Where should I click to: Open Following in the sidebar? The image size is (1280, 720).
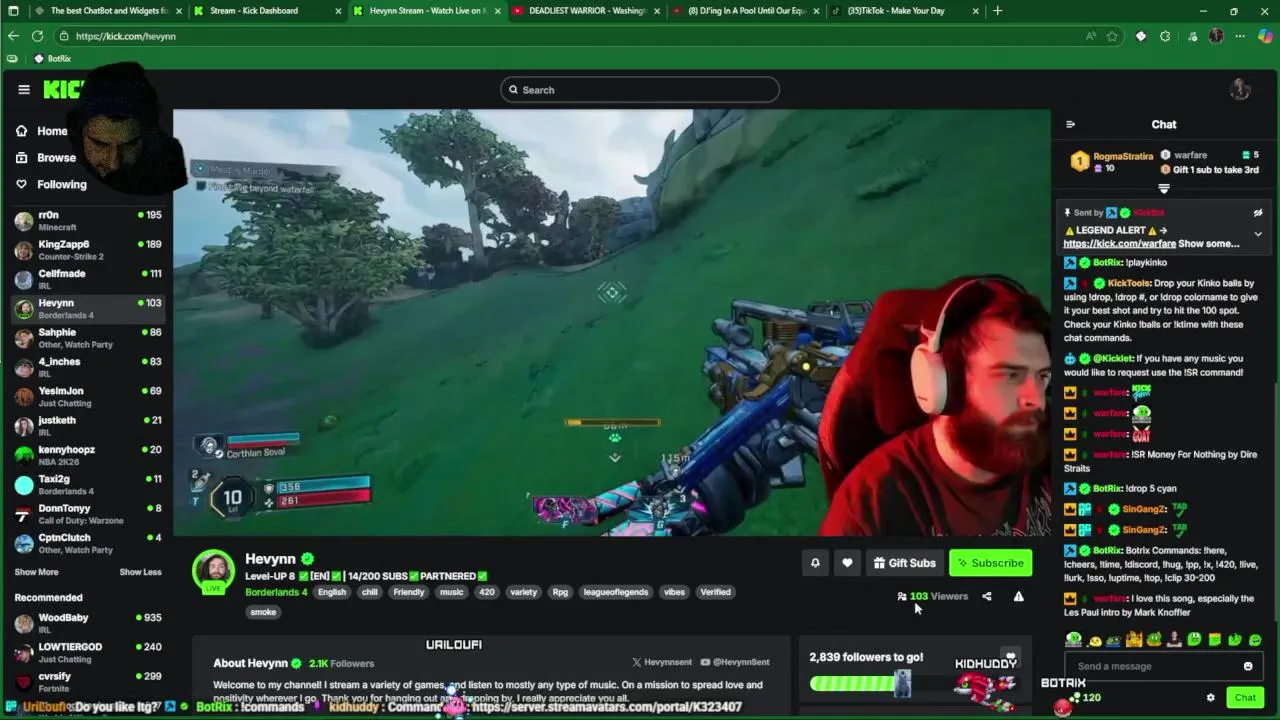pyautogui.click(x=51, y=184)
